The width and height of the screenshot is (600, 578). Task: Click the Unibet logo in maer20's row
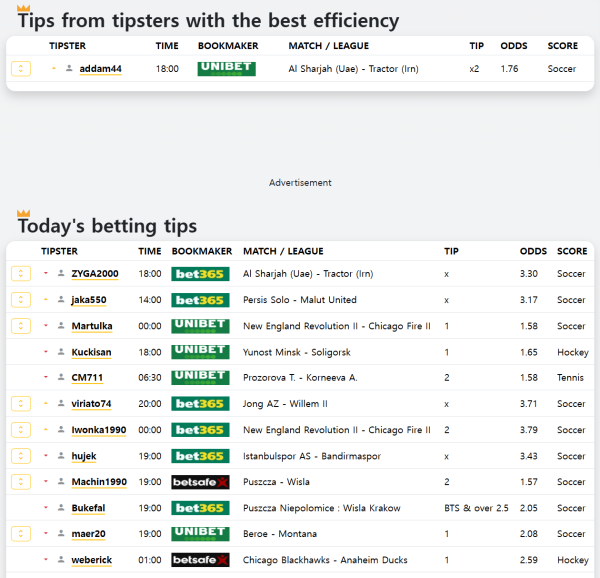(x=200, y=534)
